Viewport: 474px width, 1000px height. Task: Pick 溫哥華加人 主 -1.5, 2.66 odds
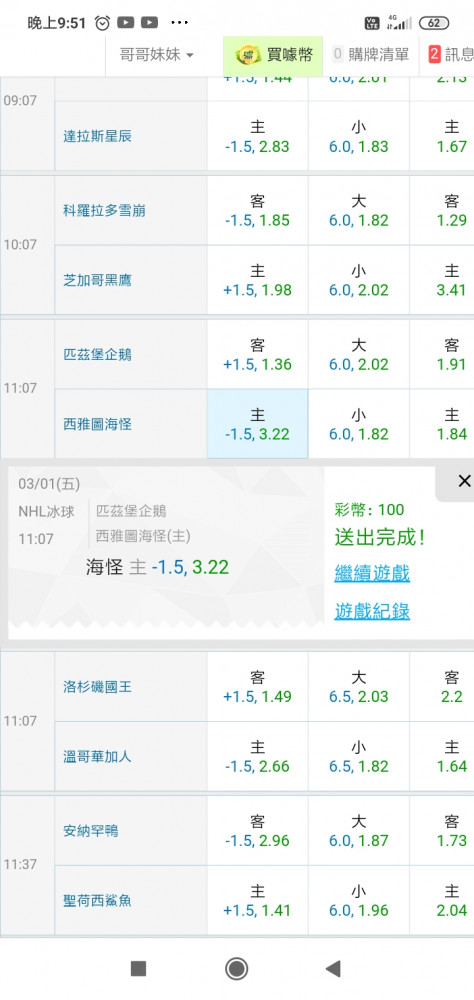(257, 756)
